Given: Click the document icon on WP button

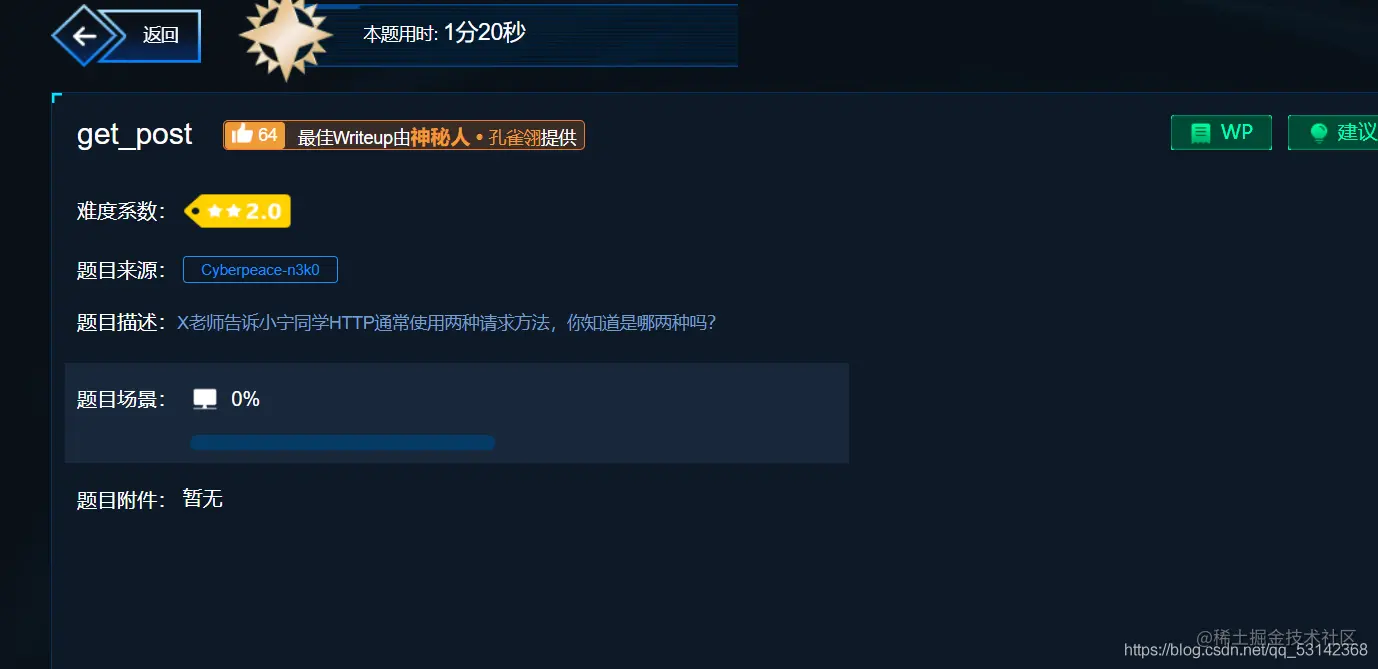Looking at the screenshot, I should pos(1200,133).
